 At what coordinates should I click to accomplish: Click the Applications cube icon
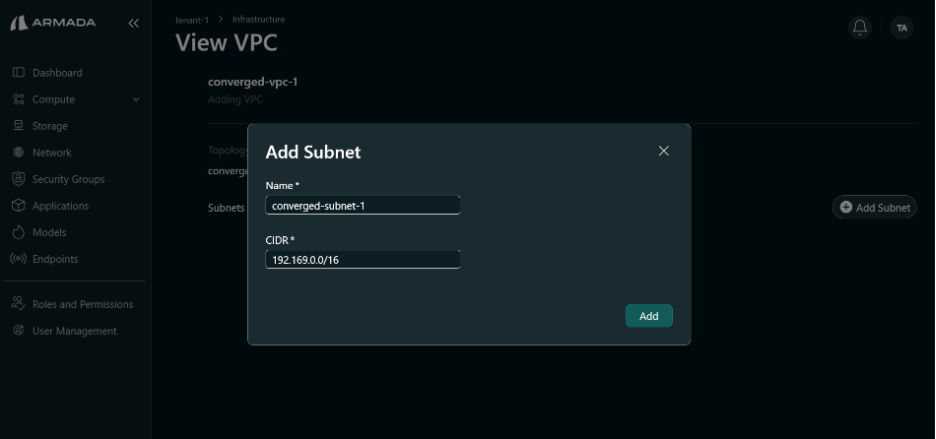[x=19, y=205]
